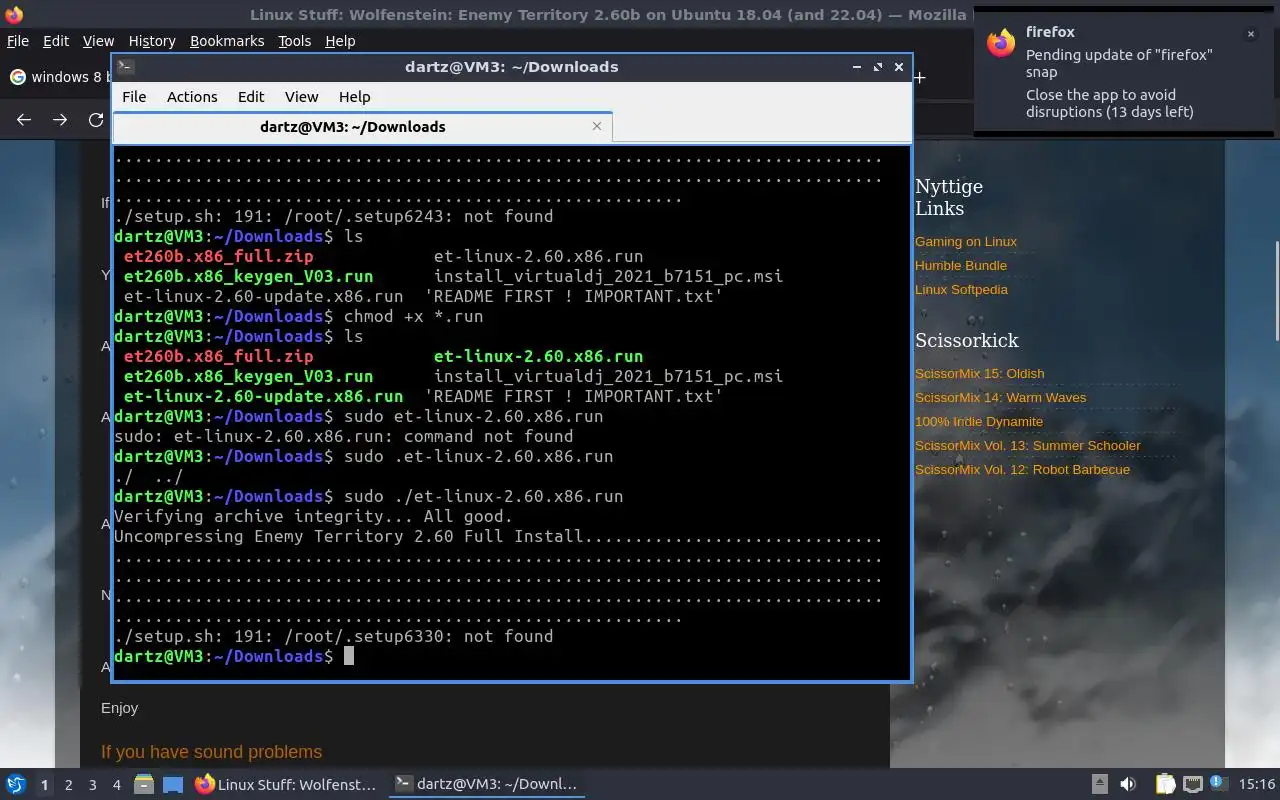Switch to workspace 1
1280x800 pixels.
44,785
